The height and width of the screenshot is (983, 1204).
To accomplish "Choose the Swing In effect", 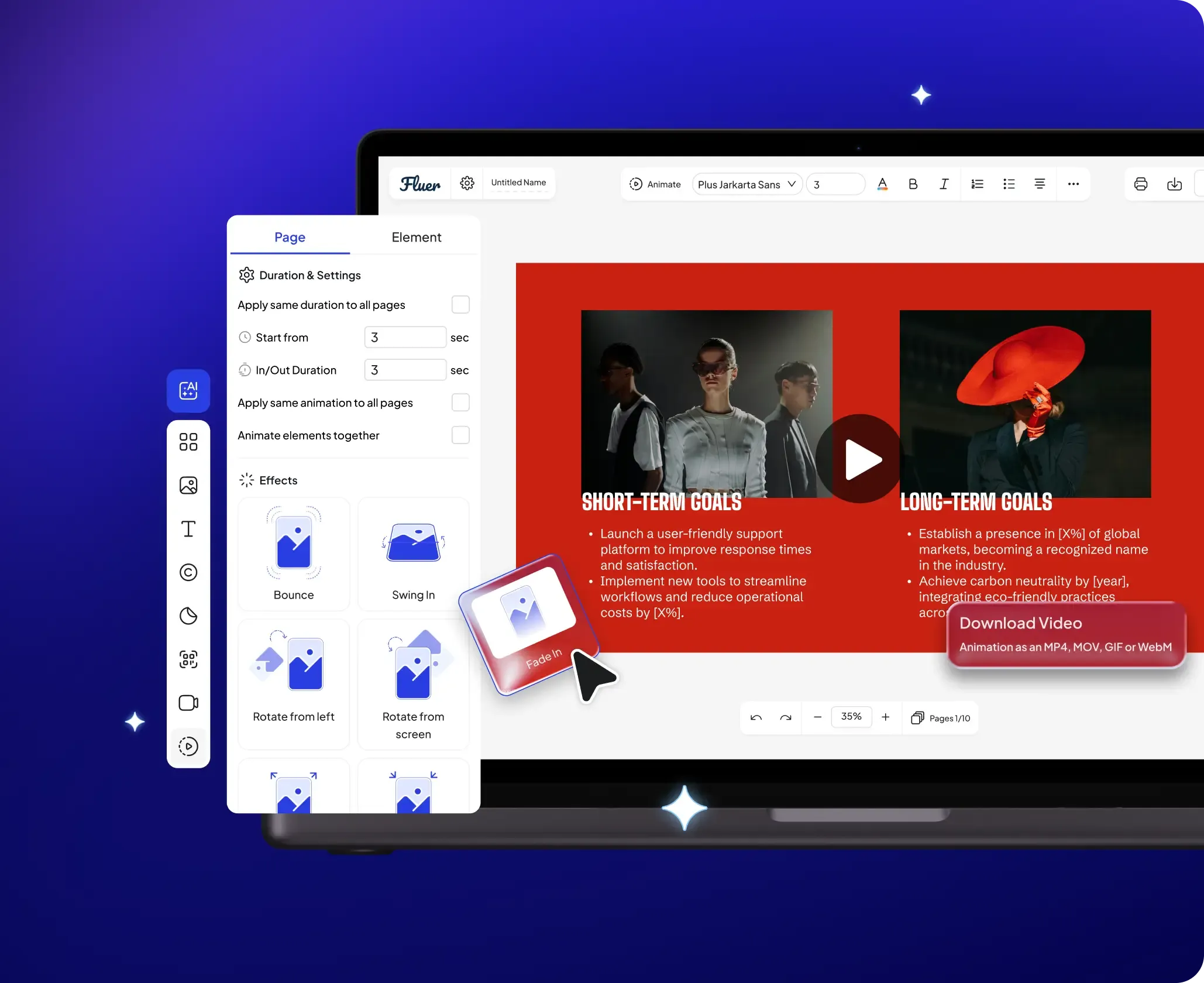I will 413,553.
